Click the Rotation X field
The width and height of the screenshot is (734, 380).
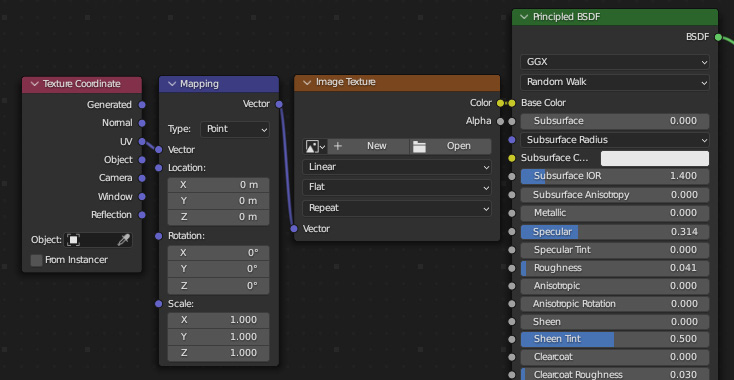click(x=219, y=253)
